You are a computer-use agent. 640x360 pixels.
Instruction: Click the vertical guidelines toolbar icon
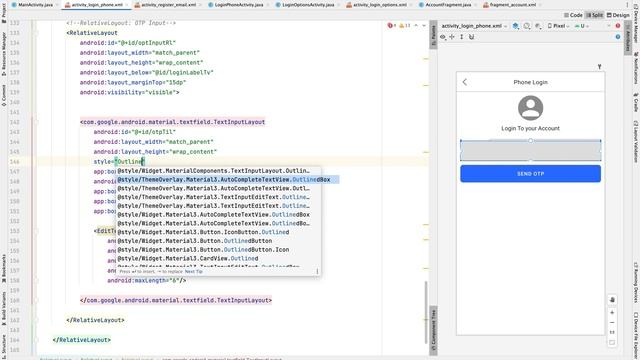462,37
